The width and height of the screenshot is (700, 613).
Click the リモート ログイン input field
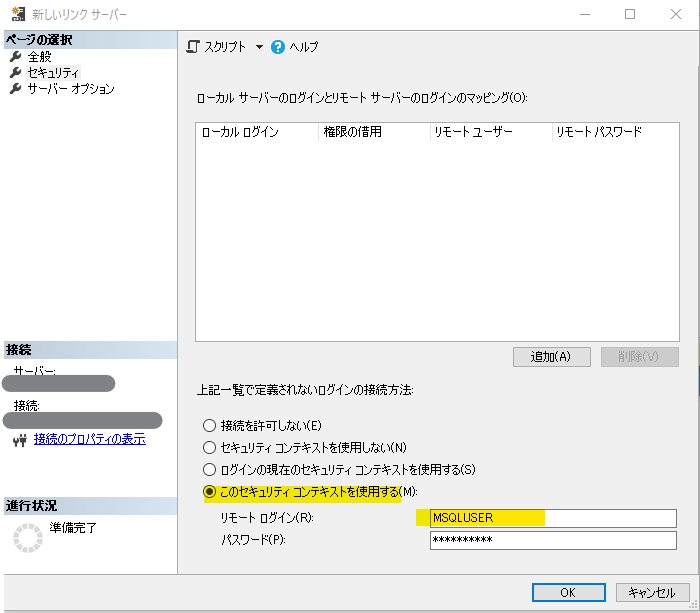coord(552,518)
